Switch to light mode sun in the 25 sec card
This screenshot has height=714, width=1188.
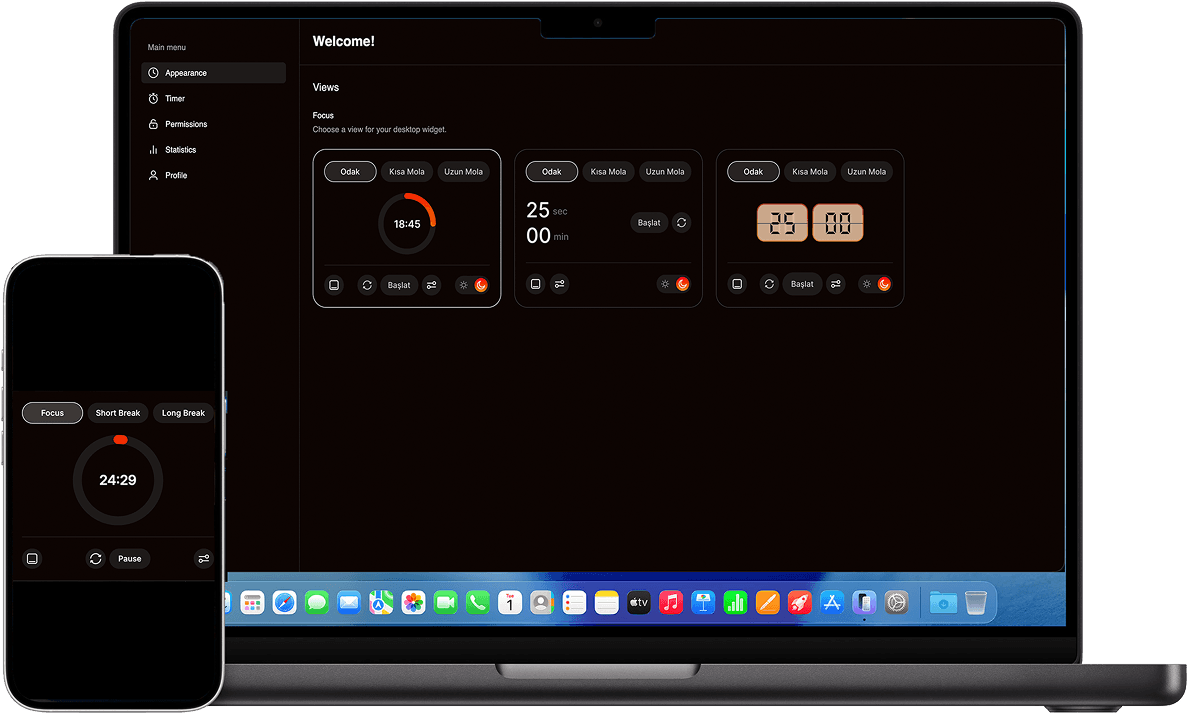[x=665, y=284]
